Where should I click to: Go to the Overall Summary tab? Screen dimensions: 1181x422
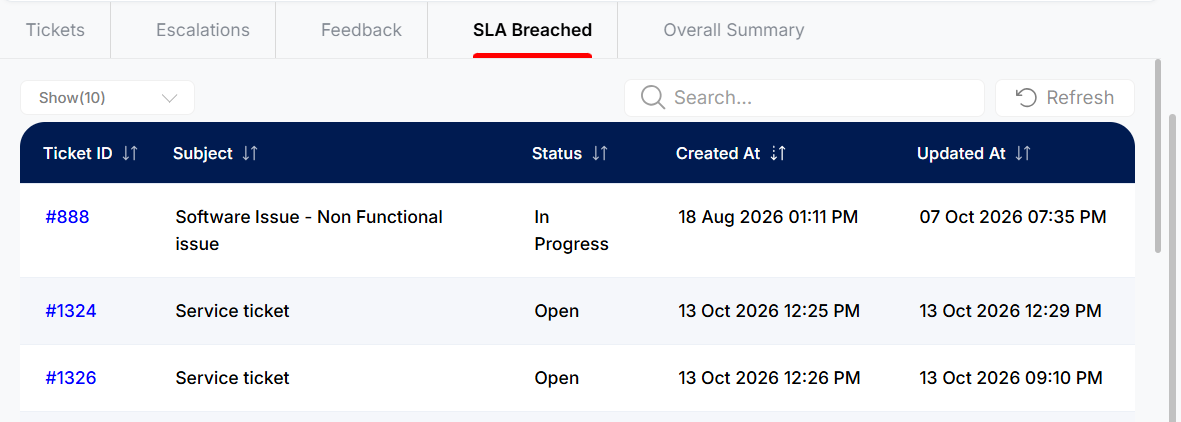(x=734, y=30)
